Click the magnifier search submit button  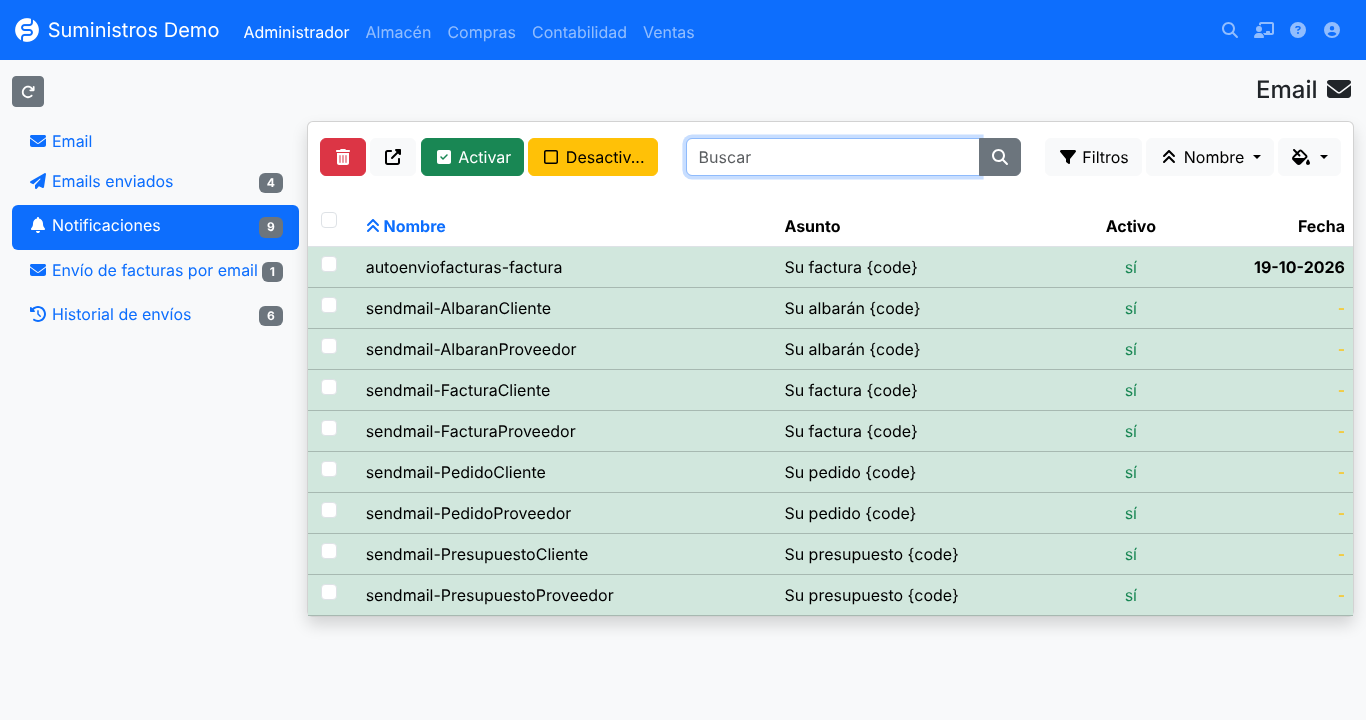click(1000, 157)
